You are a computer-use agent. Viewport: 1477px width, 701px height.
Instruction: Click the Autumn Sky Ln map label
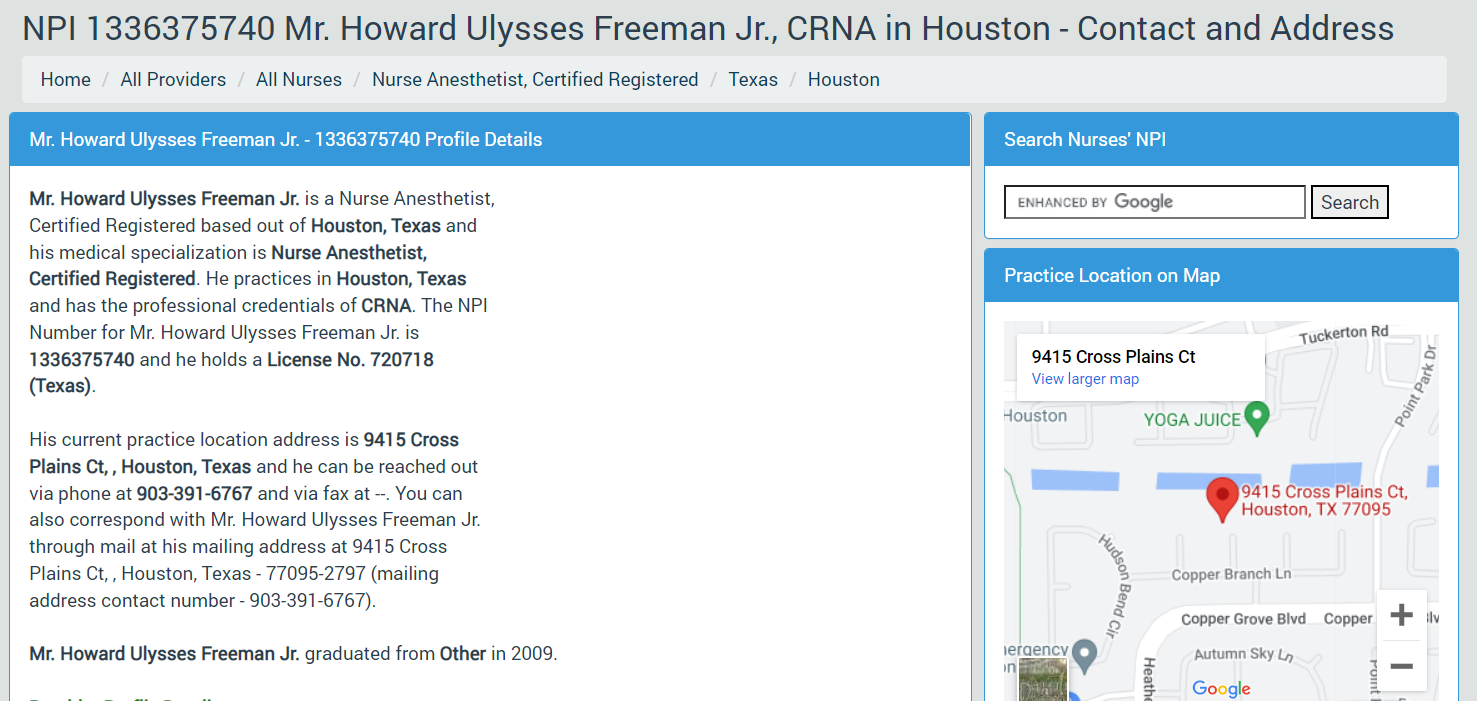click(1244, 655)
